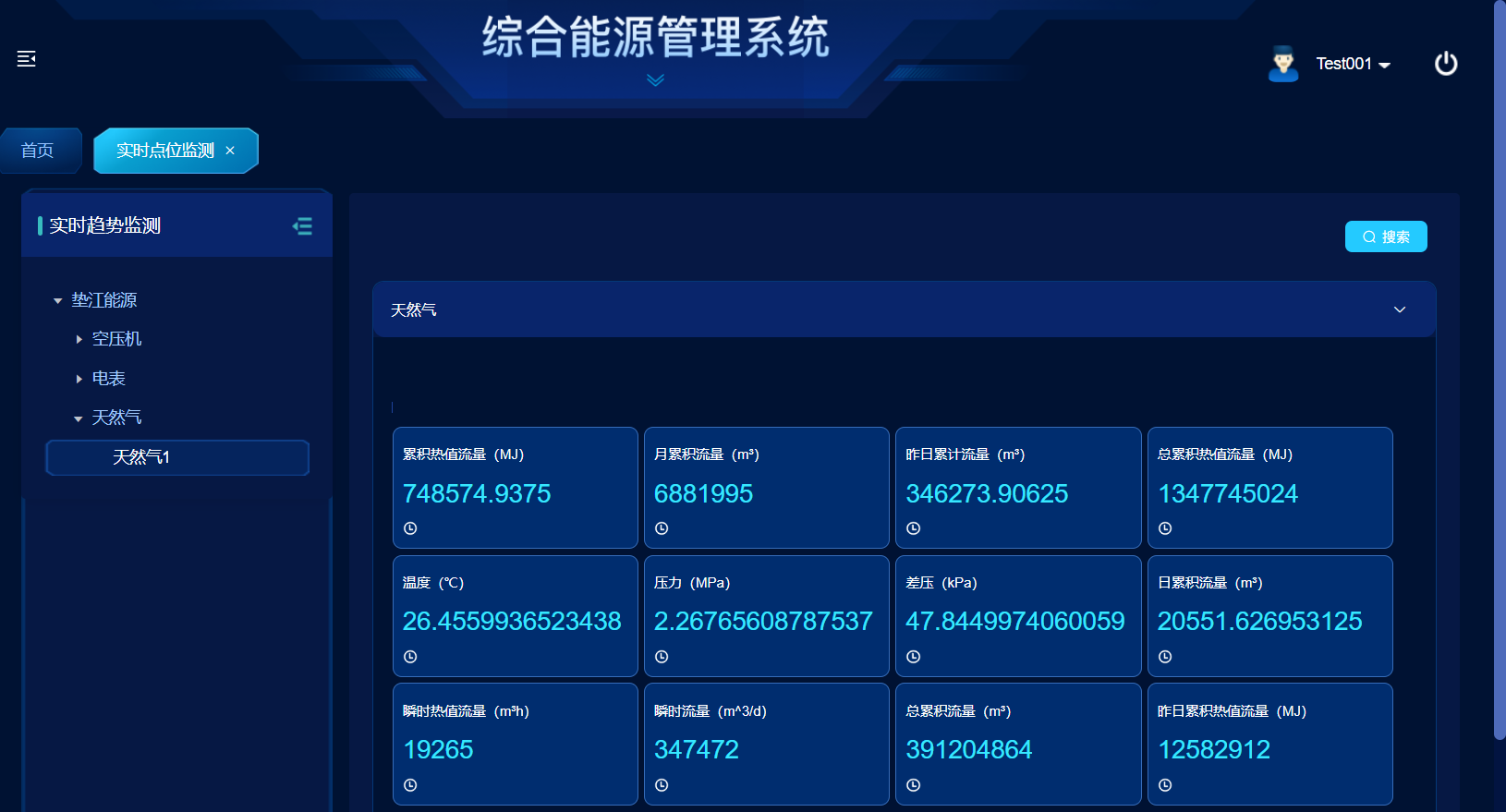Viewport: 1506px width, 812px height.
Task: Collapse the 垫江能源 tree node
Action: coord(58,301)
